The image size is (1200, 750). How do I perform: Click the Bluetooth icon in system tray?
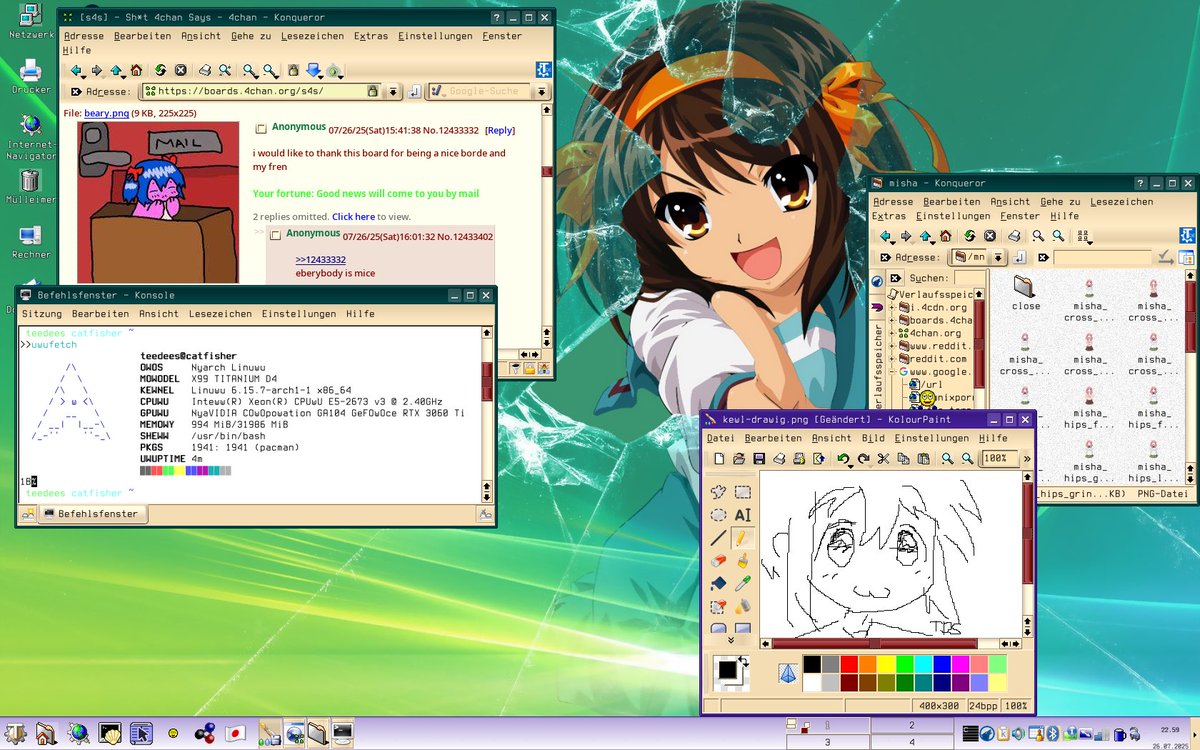coord(1052,733)
